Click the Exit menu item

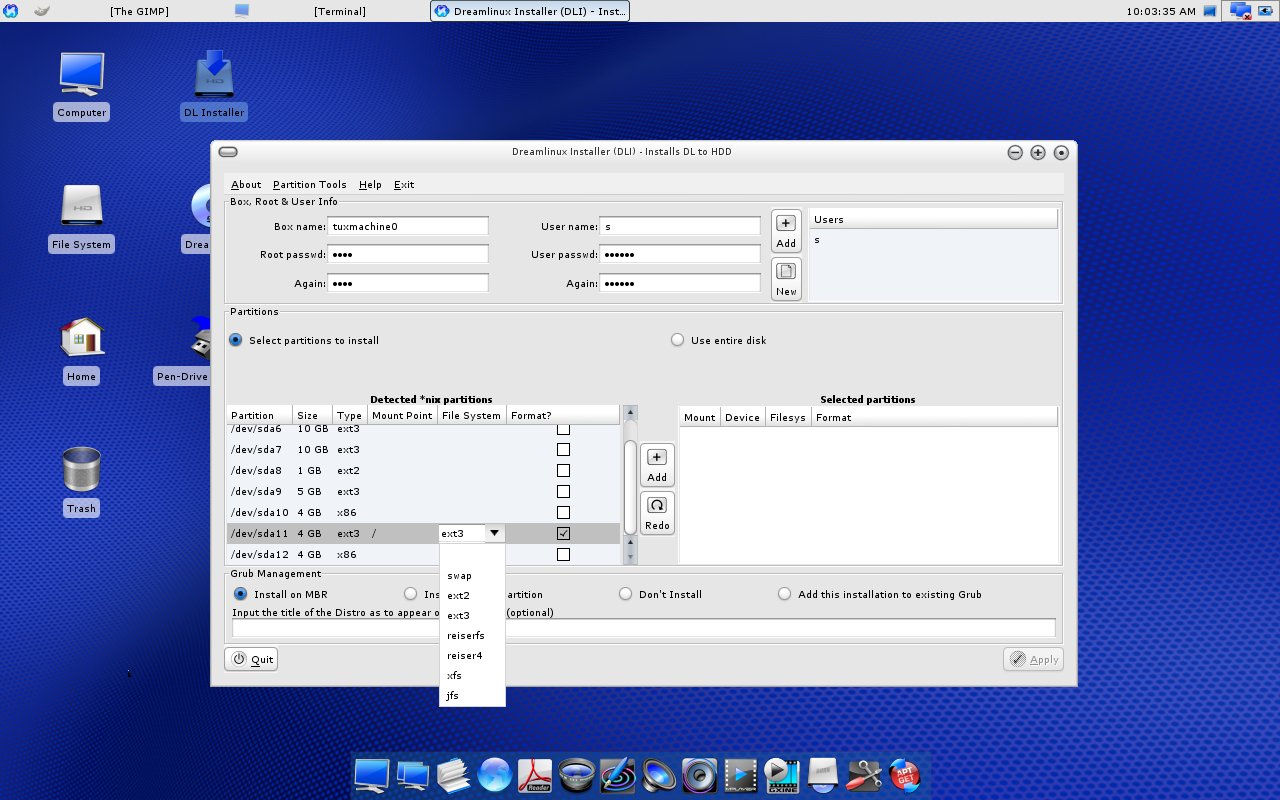coord(404,185)
